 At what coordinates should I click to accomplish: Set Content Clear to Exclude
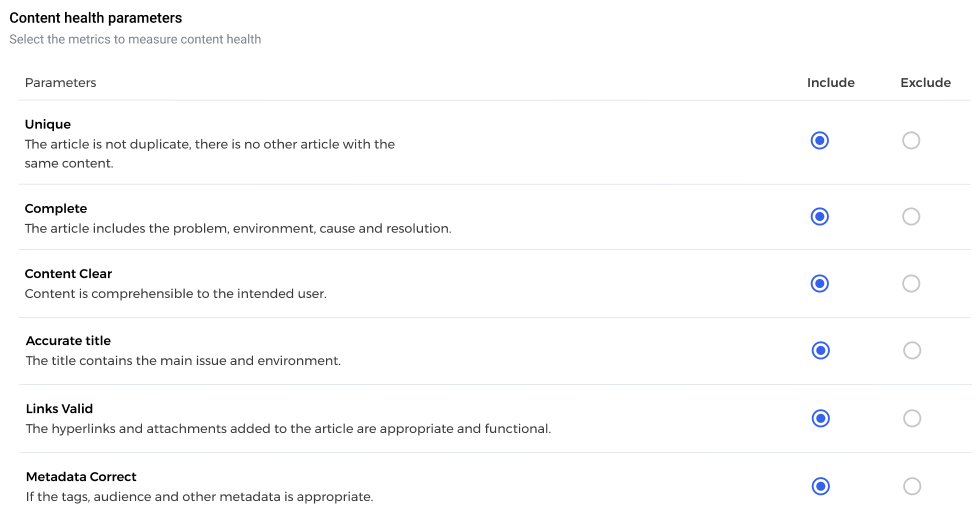[911, 284]
